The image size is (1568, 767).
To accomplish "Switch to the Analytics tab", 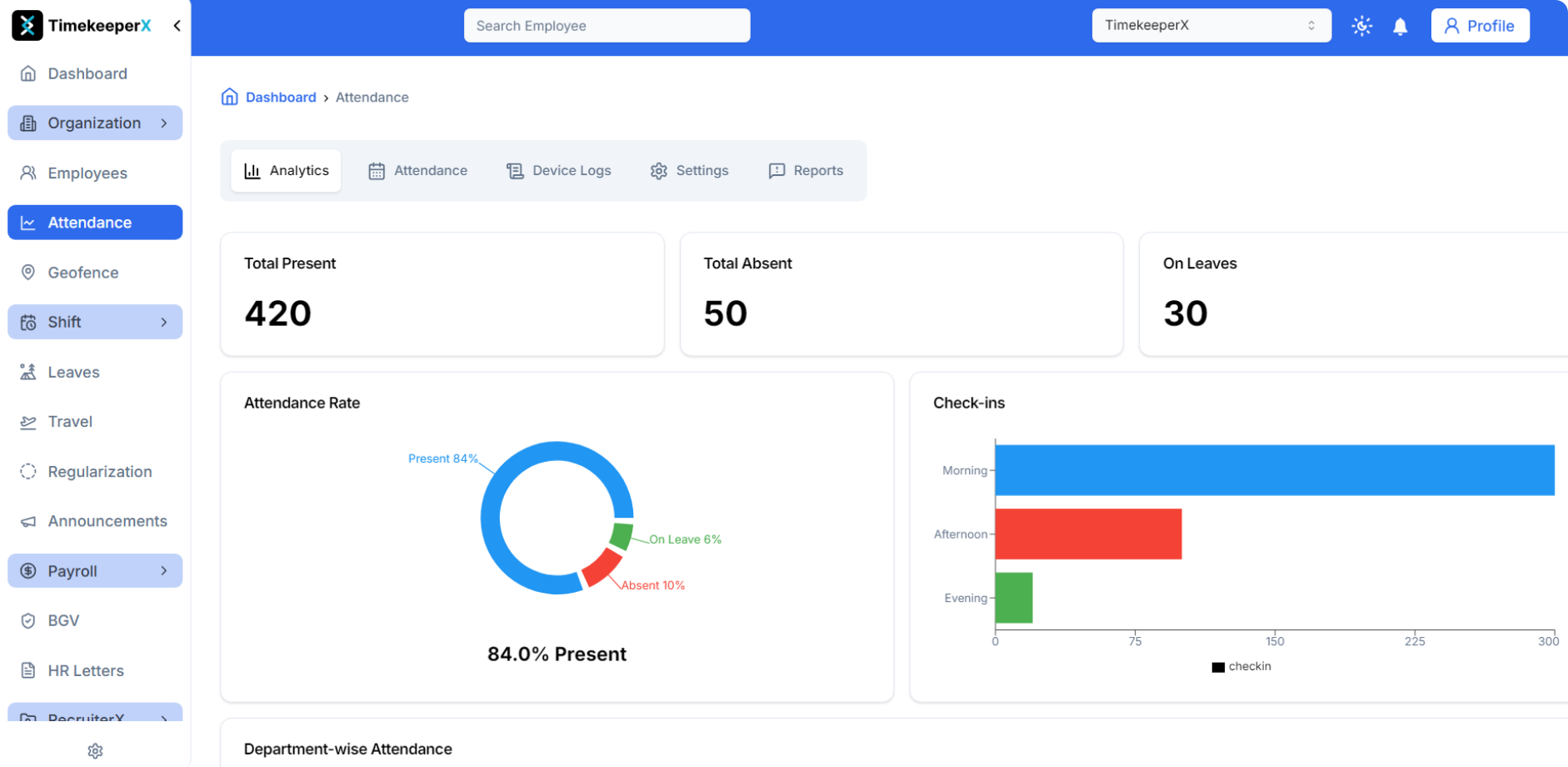I will point(286,171).
